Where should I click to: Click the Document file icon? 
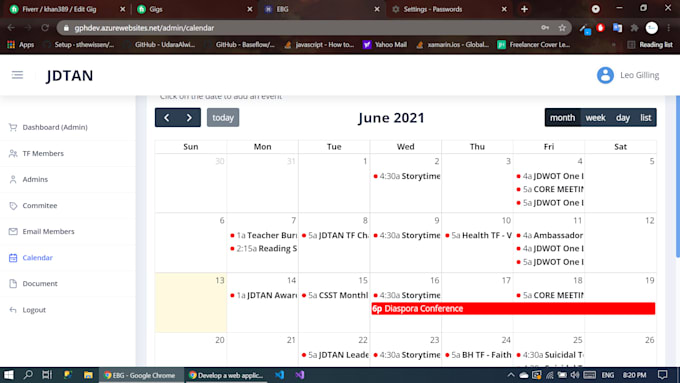13,284
